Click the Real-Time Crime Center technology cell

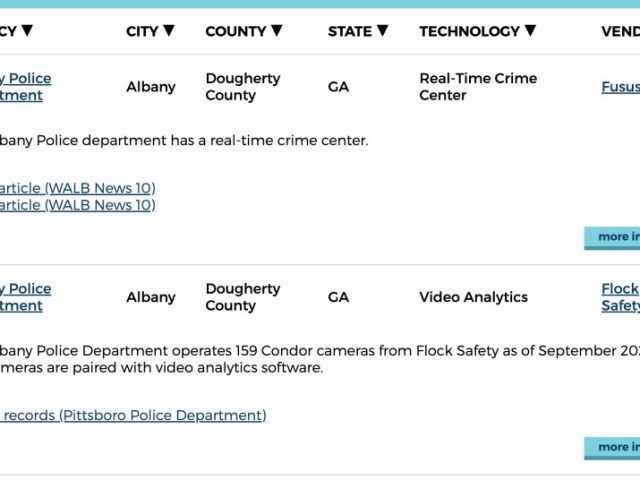click(x=478, y=87)
